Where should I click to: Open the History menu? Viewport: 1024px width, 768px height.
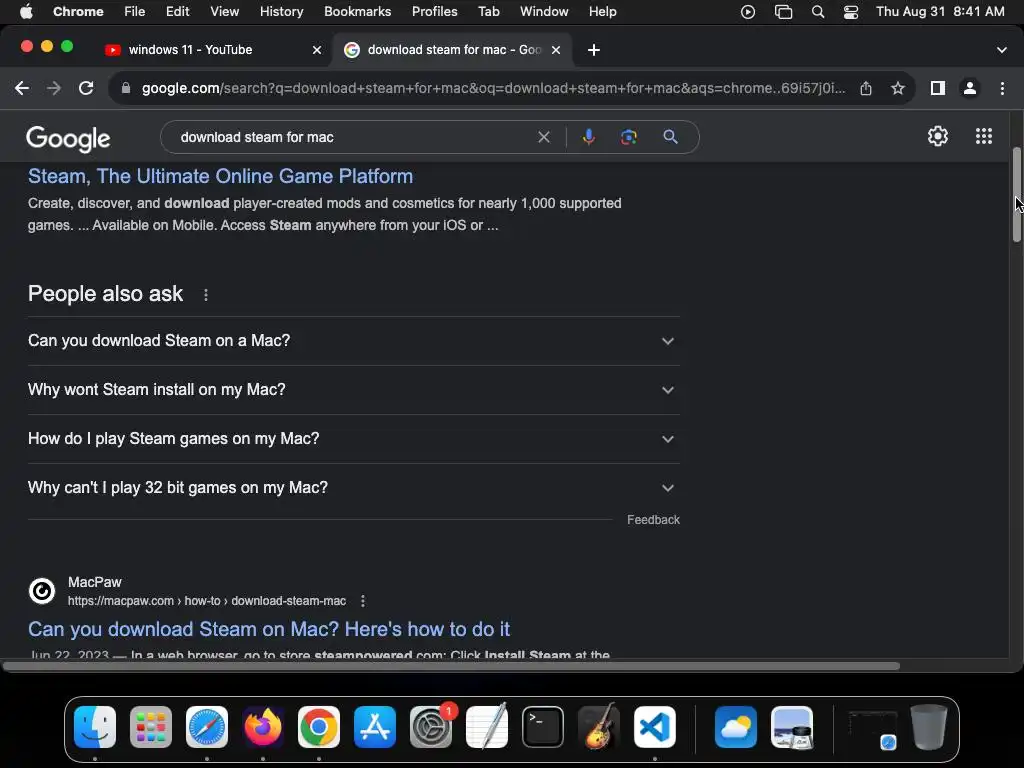tap(281, 12)
